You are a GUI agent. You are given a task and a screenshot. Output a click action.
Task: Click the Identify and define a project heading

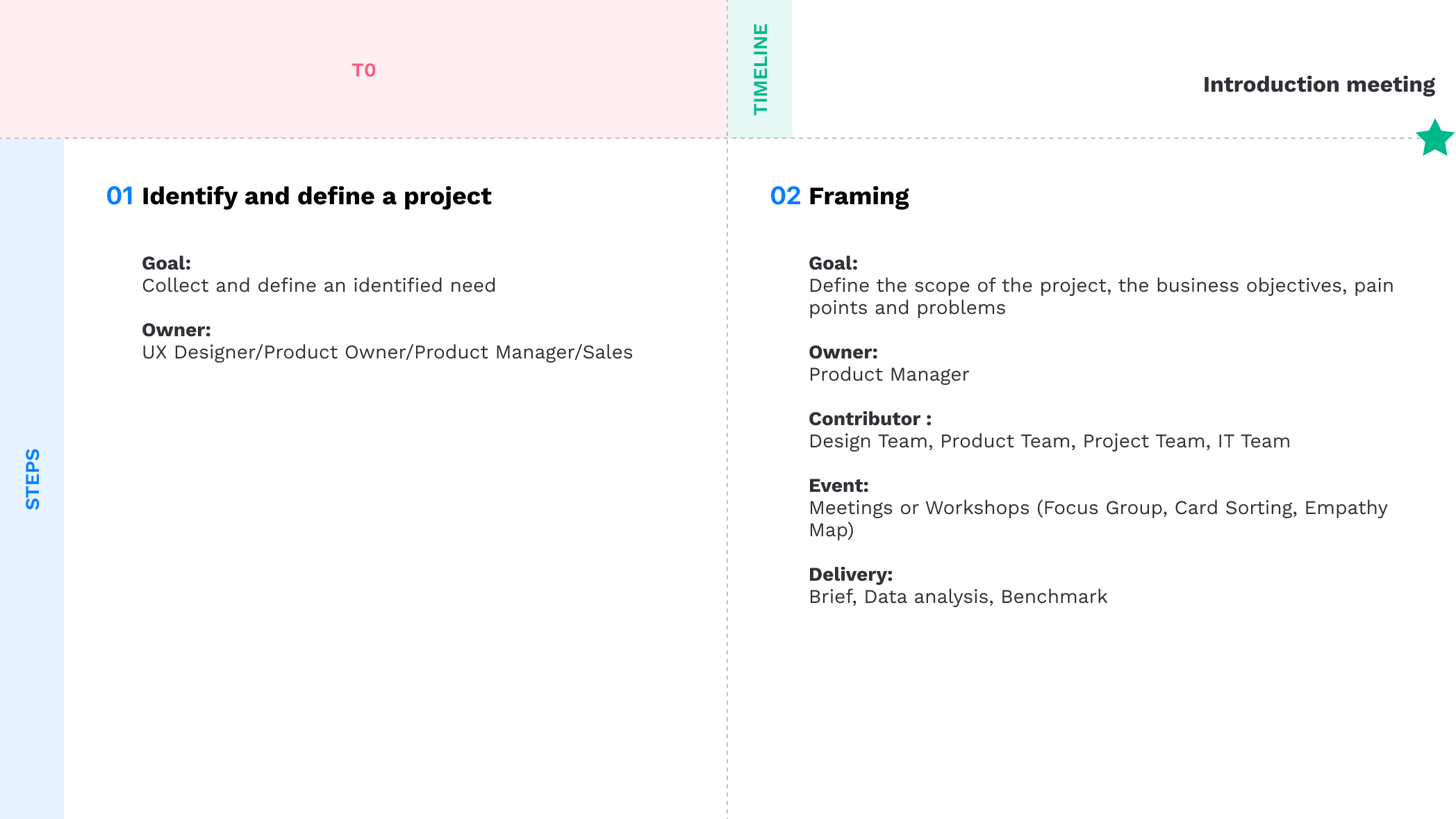(316, 197)
